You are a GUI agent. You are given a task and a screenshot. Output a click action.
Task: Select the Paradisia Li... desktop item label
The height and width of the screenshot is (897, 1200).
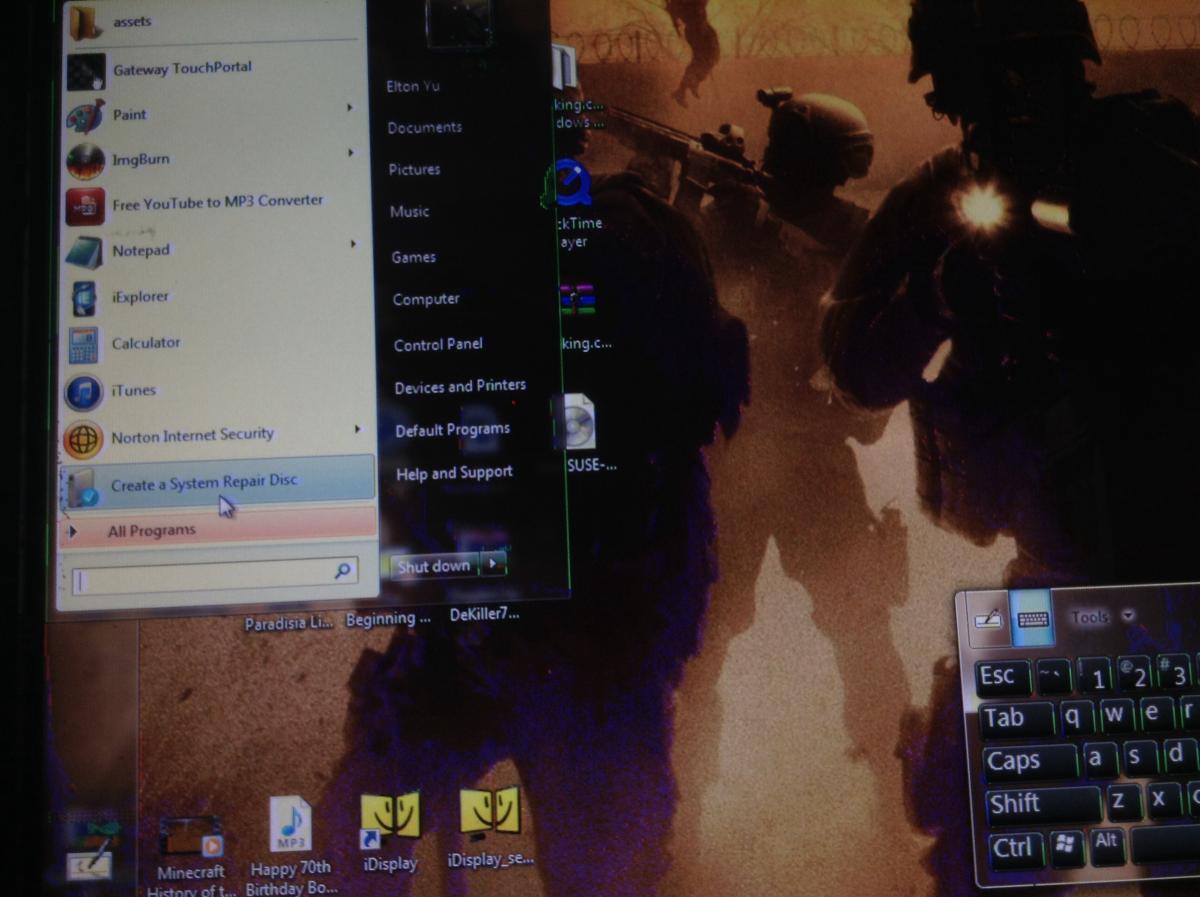[x=289, y=623]
